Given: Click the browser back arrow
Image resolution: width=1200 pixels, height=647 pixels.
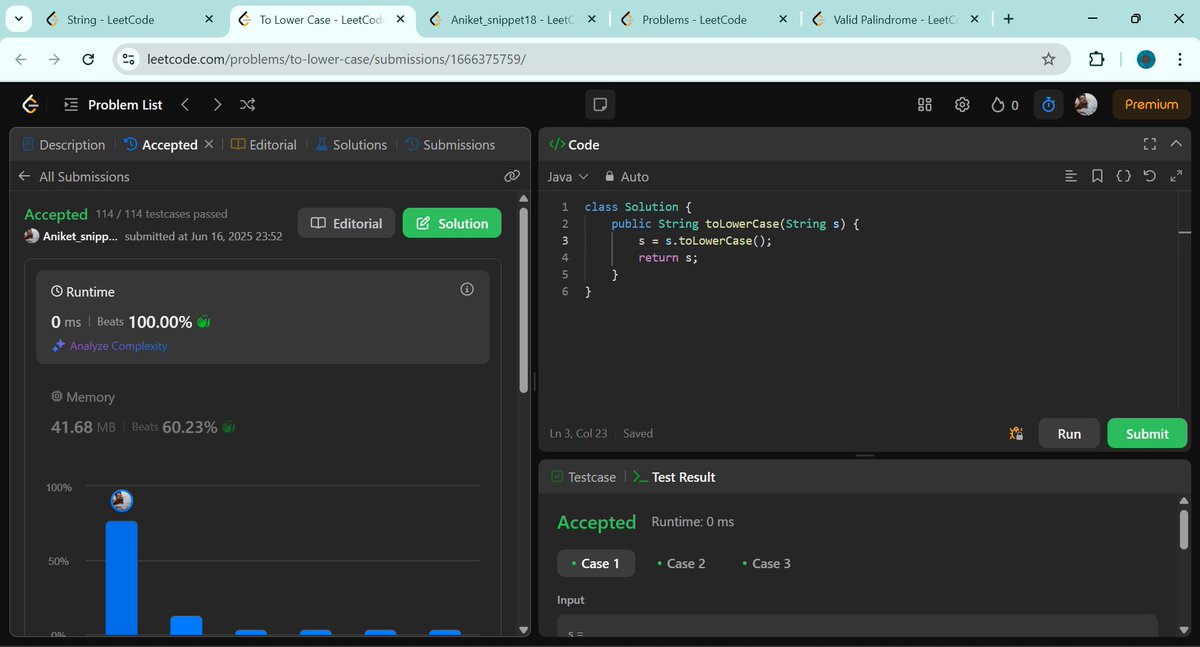Looking at the screenshot, I should point(21,60).
